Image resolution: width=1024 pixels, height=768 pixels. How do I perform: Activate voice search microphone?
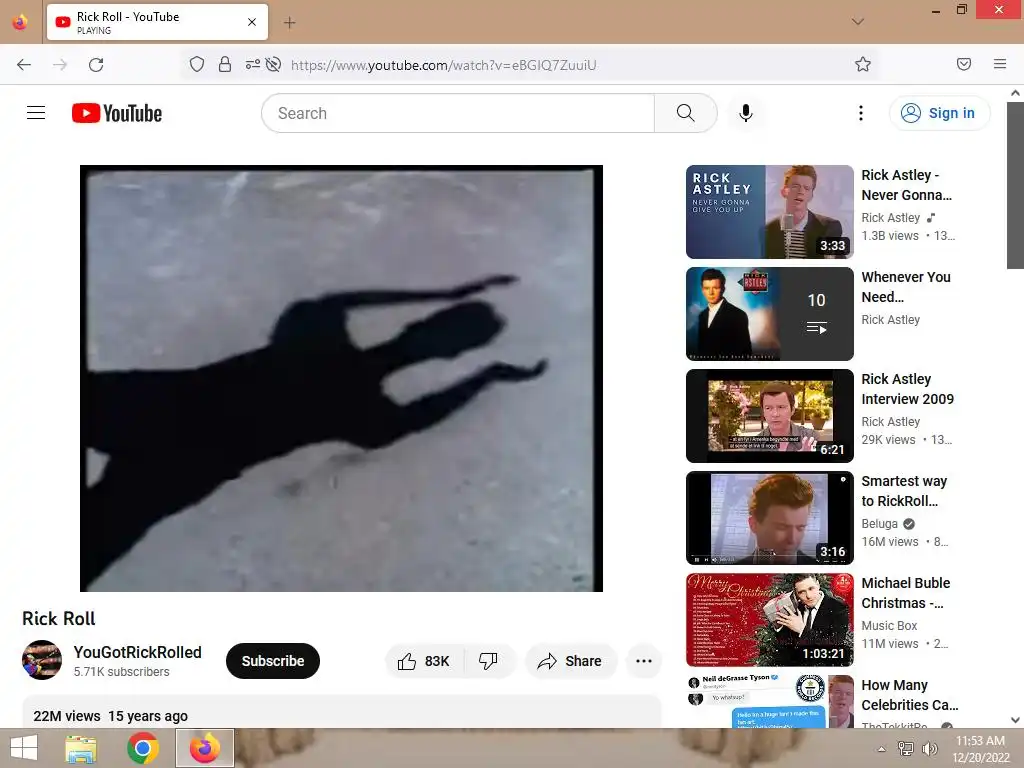click(x=745, y=113)
